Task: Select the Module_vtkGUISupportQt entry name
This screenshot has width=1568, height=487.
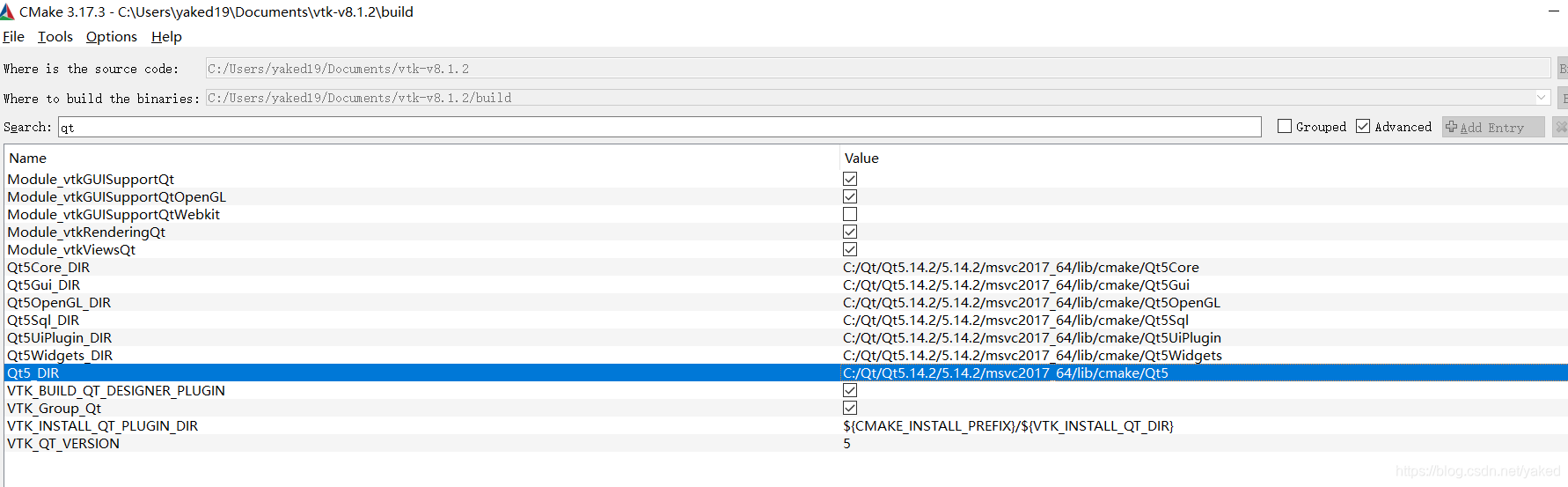Action: tap(91, 180)
